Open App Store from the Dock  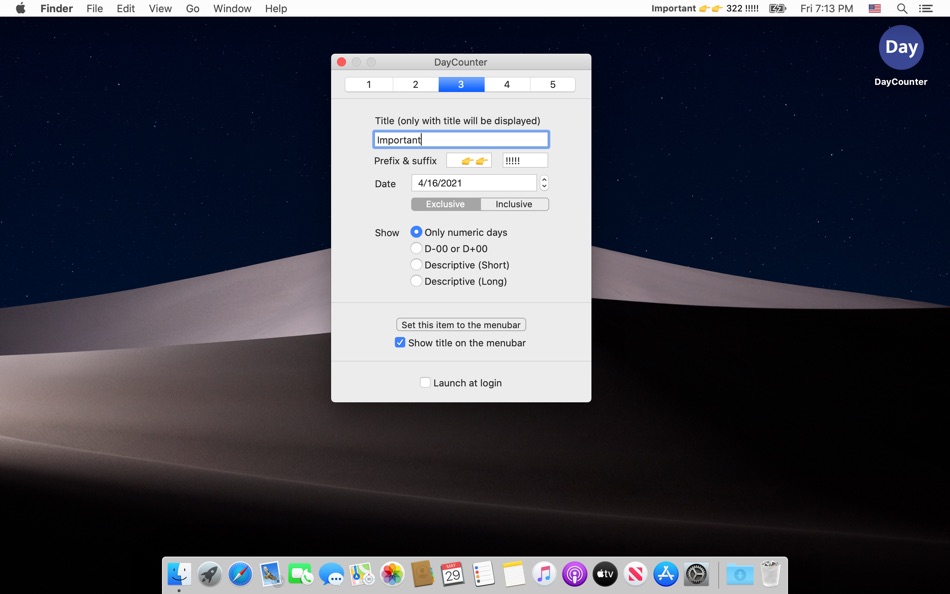(666, 573)
